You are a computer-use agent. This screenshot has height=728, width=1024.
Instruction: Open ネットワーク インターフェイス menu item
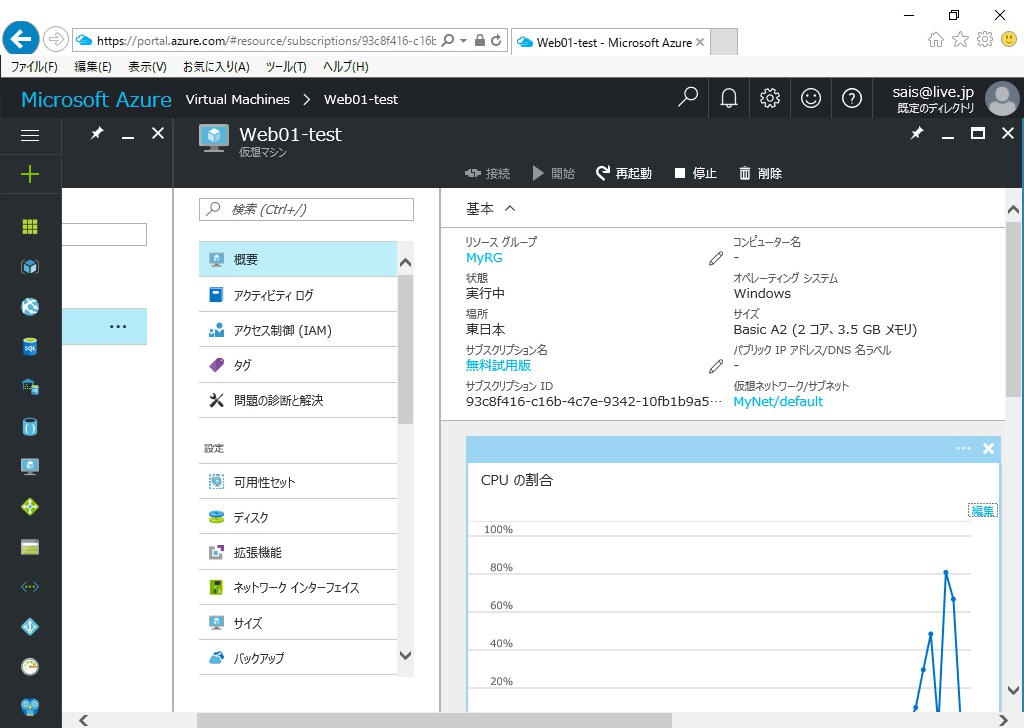coord(298,588)
